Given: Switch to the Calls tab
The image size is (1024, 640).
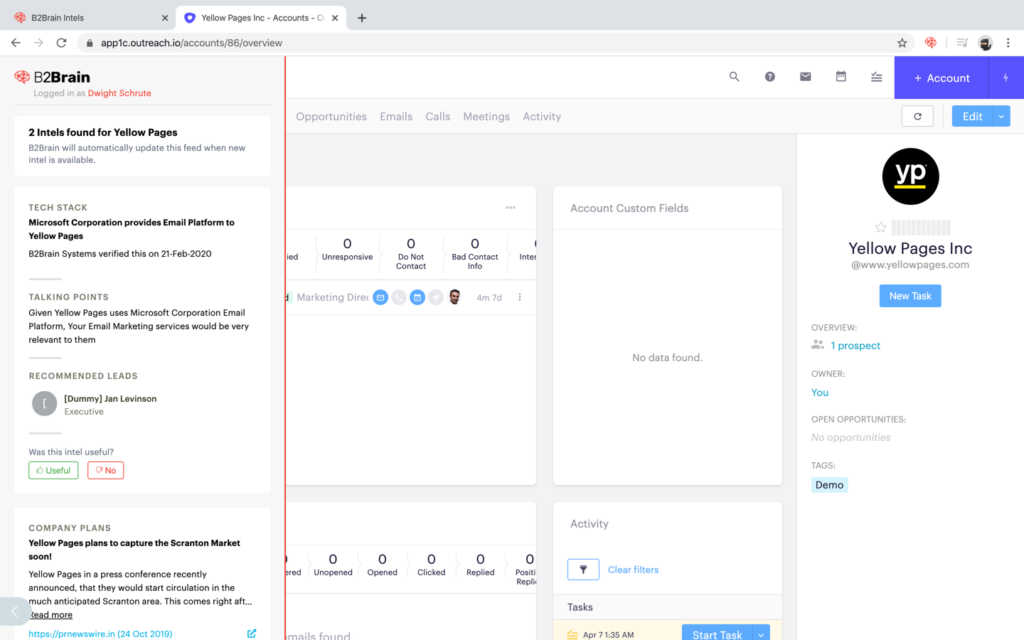Looking at the screenshot, I should 438,116.
